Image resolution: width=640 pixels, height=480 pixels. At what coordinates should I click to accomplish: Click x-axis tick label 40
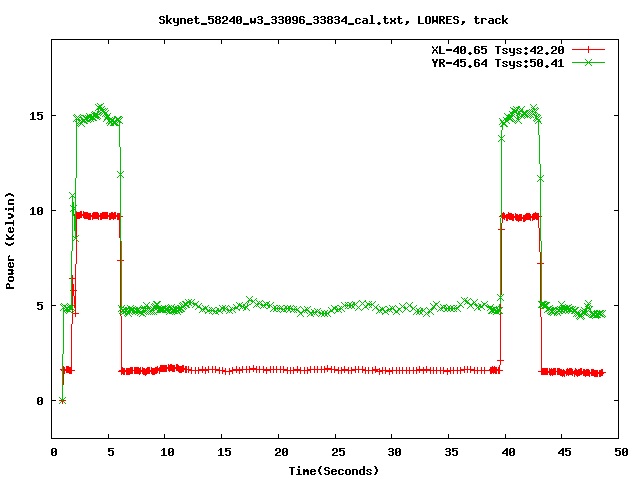click(x=508, y=452)
